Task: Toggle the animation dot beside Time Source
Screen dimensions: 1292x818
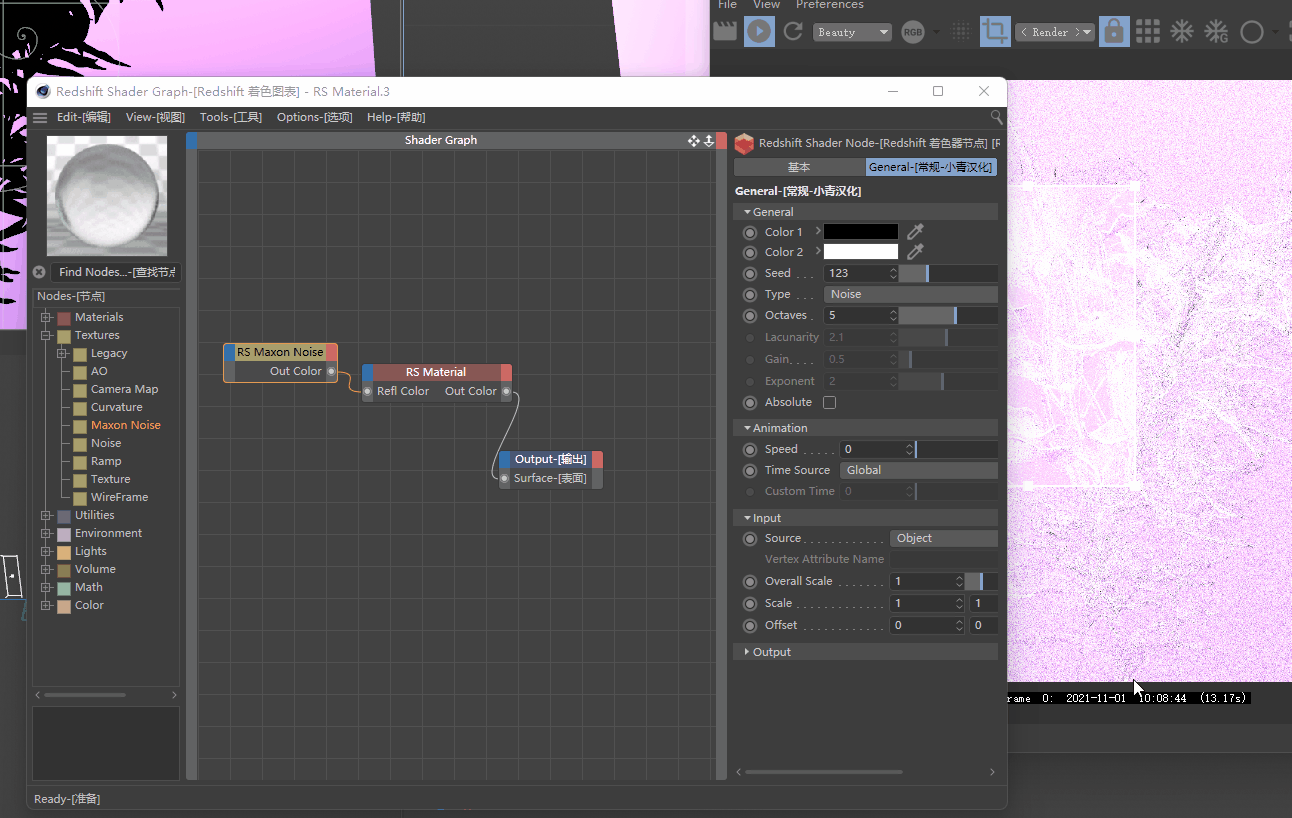Action: click(750, 470)
